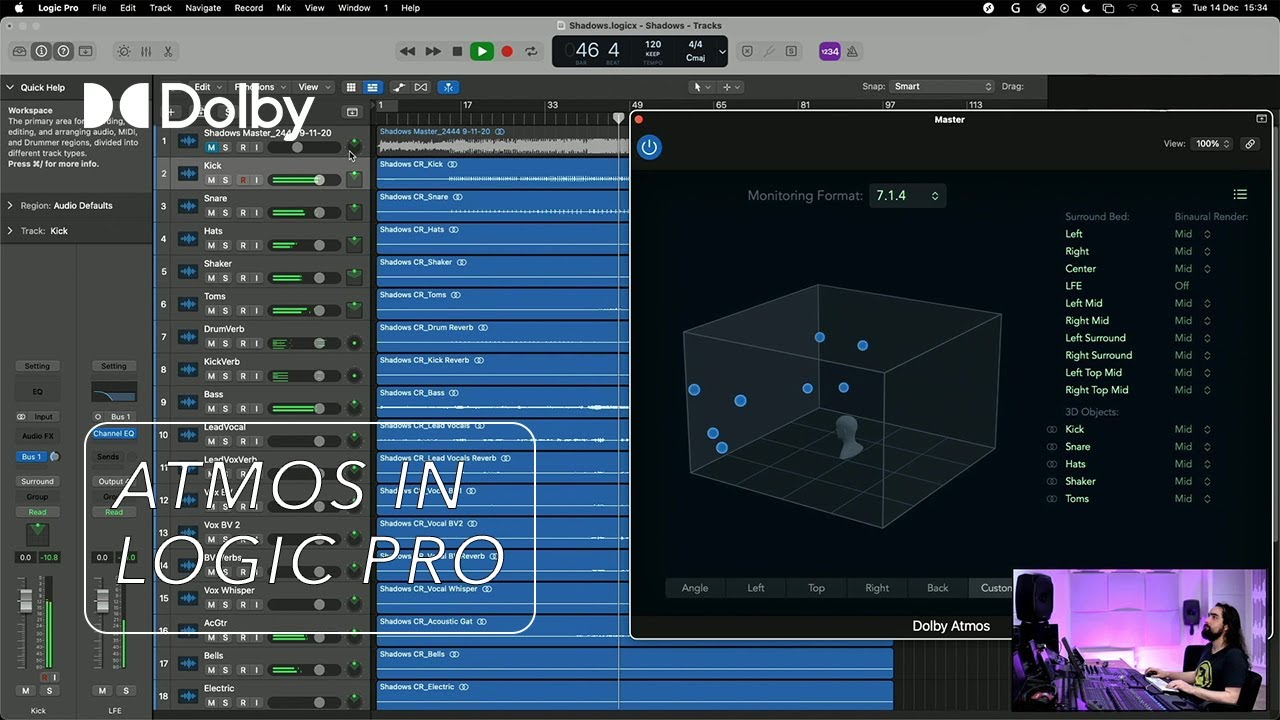The width and height of the screenshot is (1280, 720).
Task: Click the list icon in Dolby Atmos plugin
Action: pyautogui.click(x=1240, y=194)
